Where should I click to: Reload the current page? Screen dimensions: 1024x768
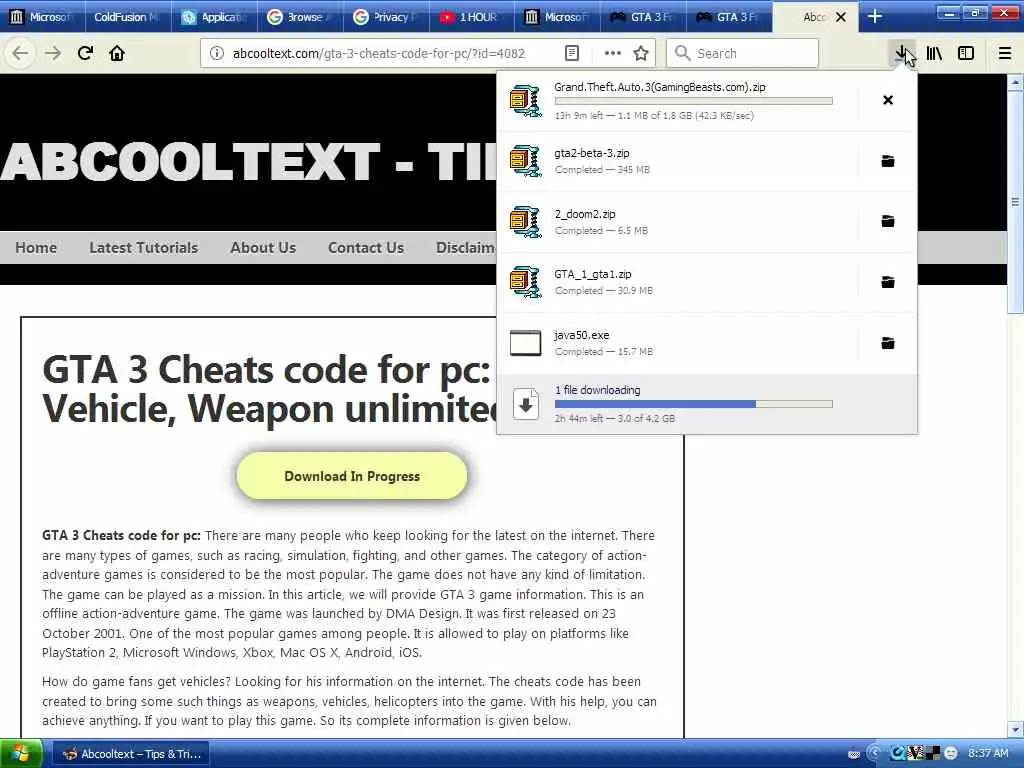pyautogui.click(x=85, y=53)
